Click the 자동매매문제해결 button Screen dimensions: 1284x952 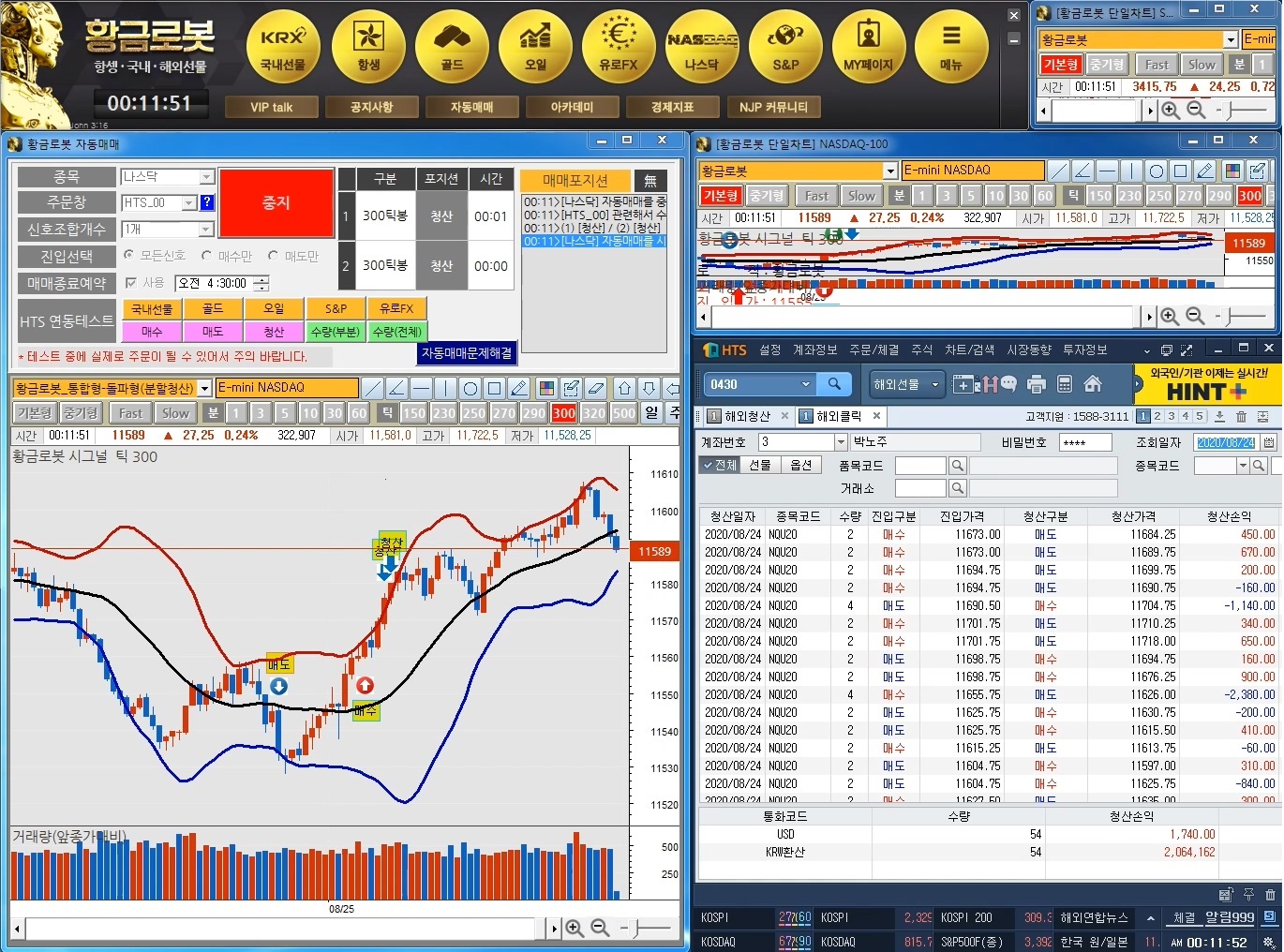tap(467, 353)
